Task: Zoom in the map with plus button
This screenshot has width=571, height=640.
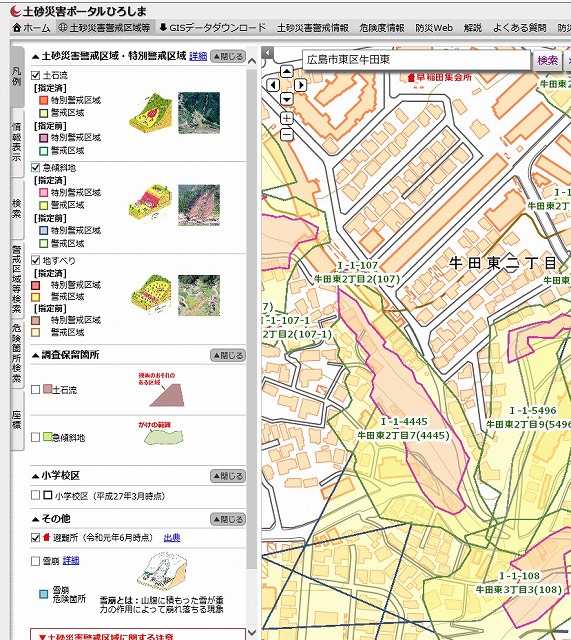Action: click(287, 118)
